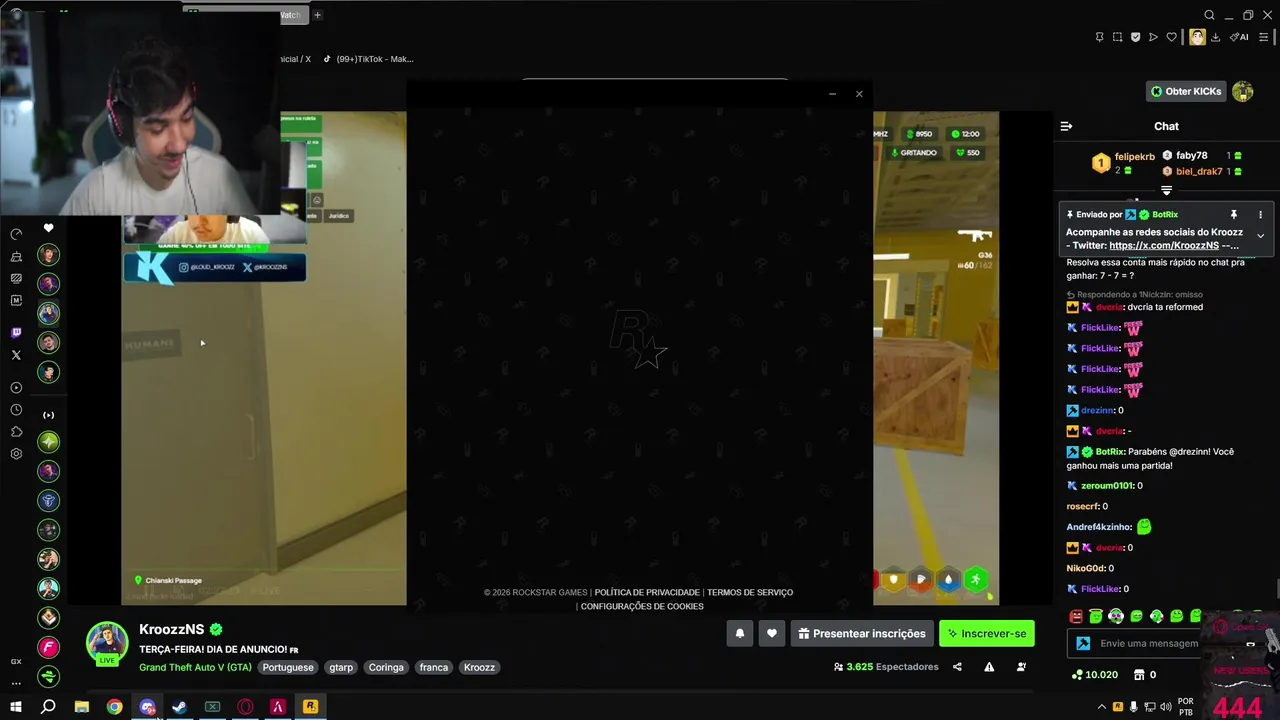The image size is (1280, 720).
Task: Insert the red emote in the chat emote row
Action: coord(1076,616)
